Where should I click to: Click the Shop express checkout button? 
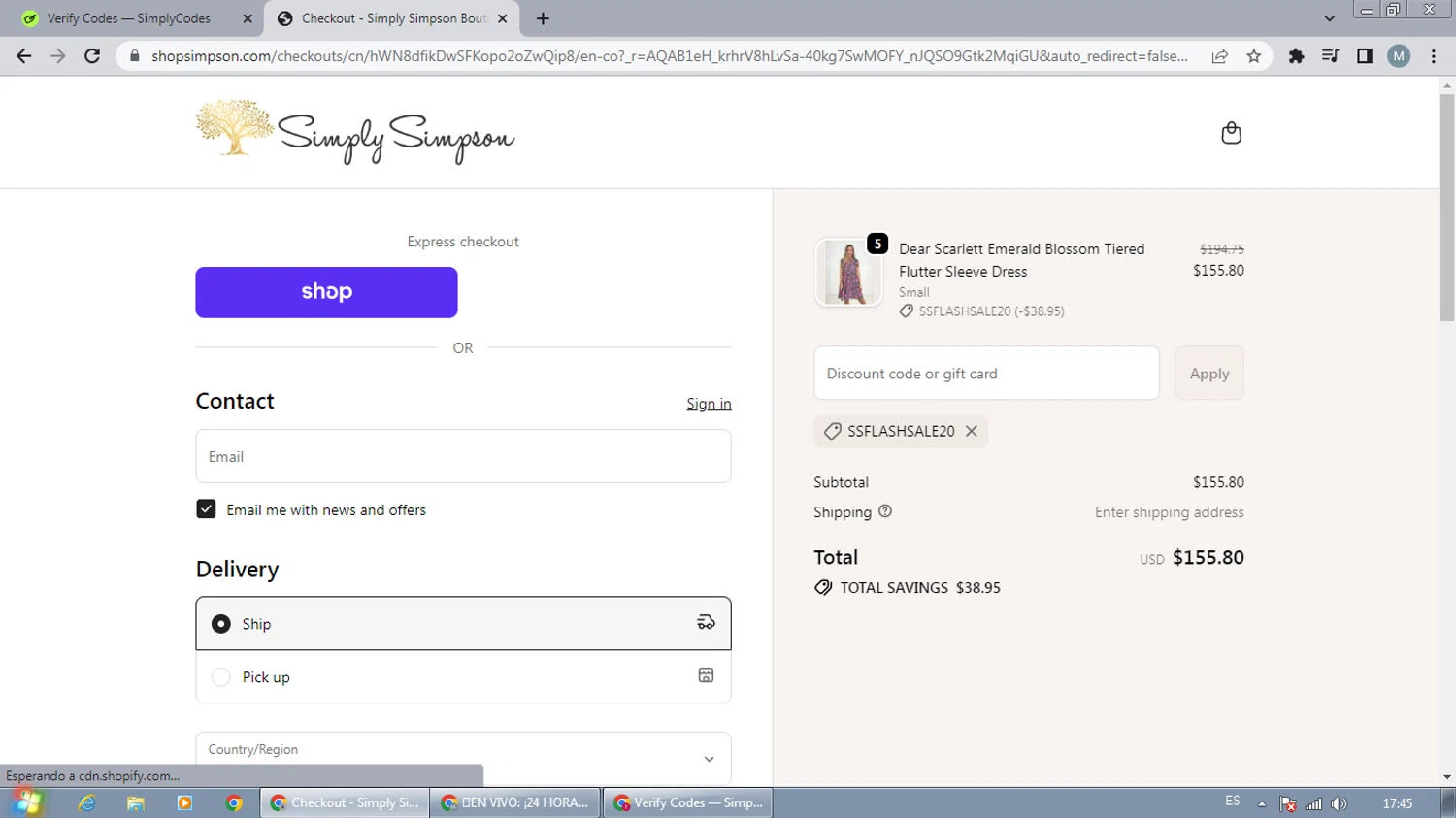(326, 292)
